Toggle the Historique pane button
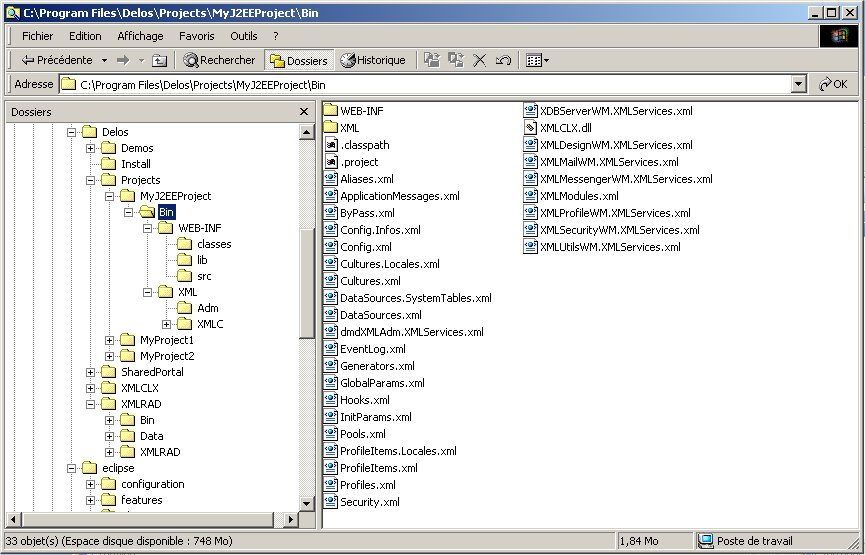865x555 pixels. pos(373,60)
